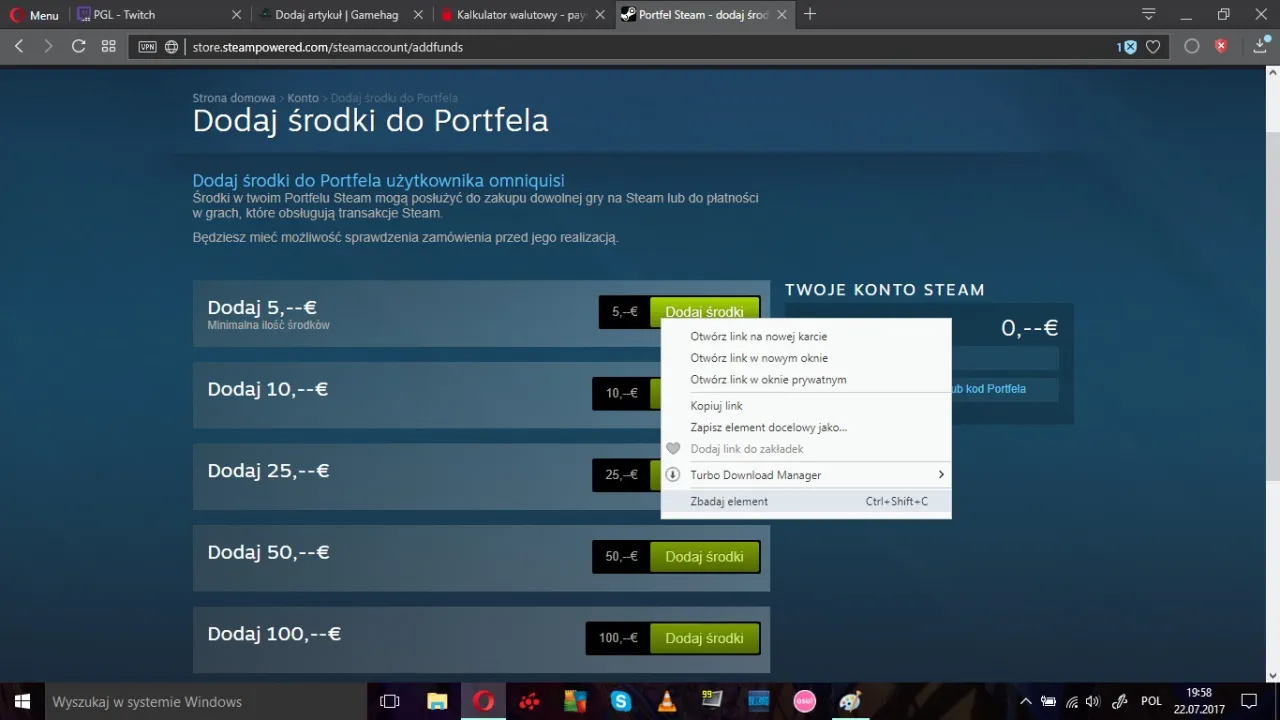Screen dimensions: 1280x720
Task: Click the 100,--€ price label
Action: coord(618,638)
